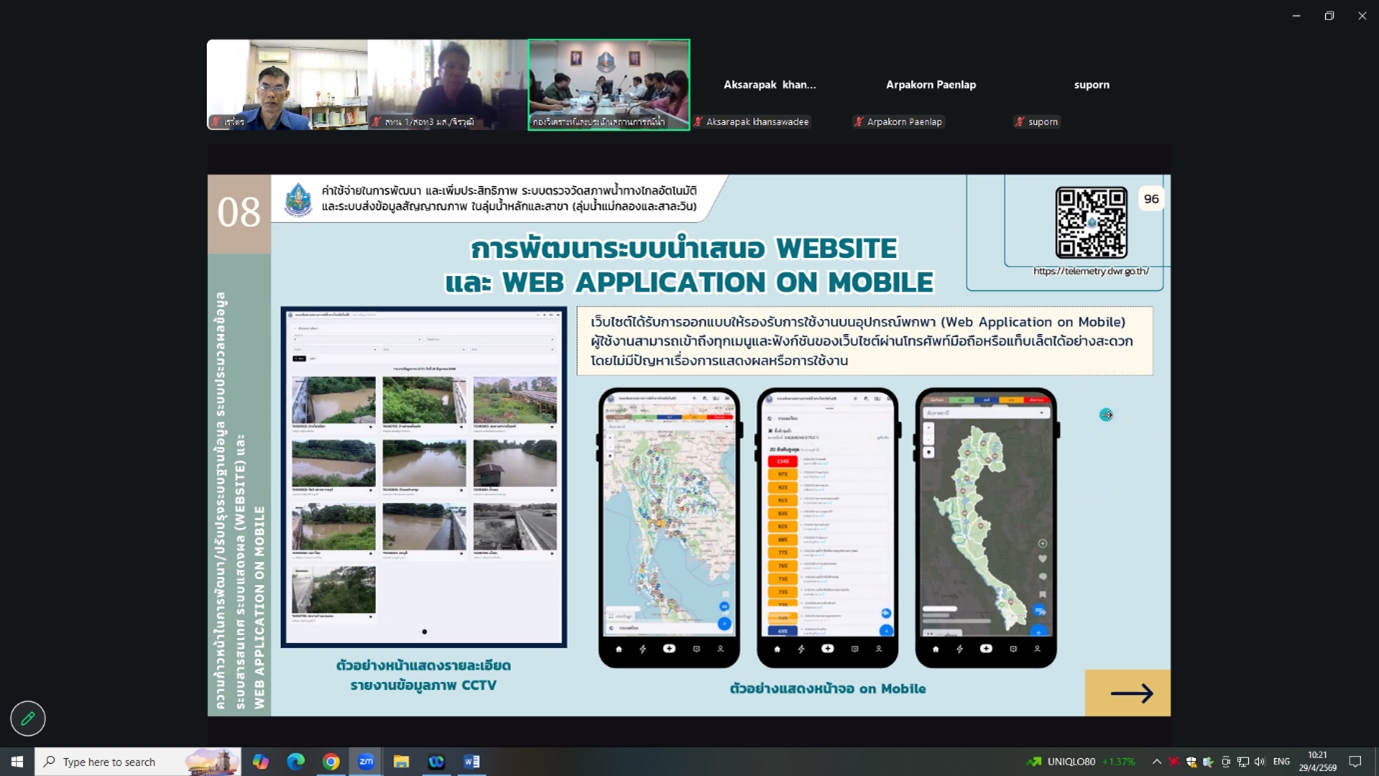1379x776 pixels.
Task: Open the Copilot taskbar icon
Action: click(x=260, y=762)
